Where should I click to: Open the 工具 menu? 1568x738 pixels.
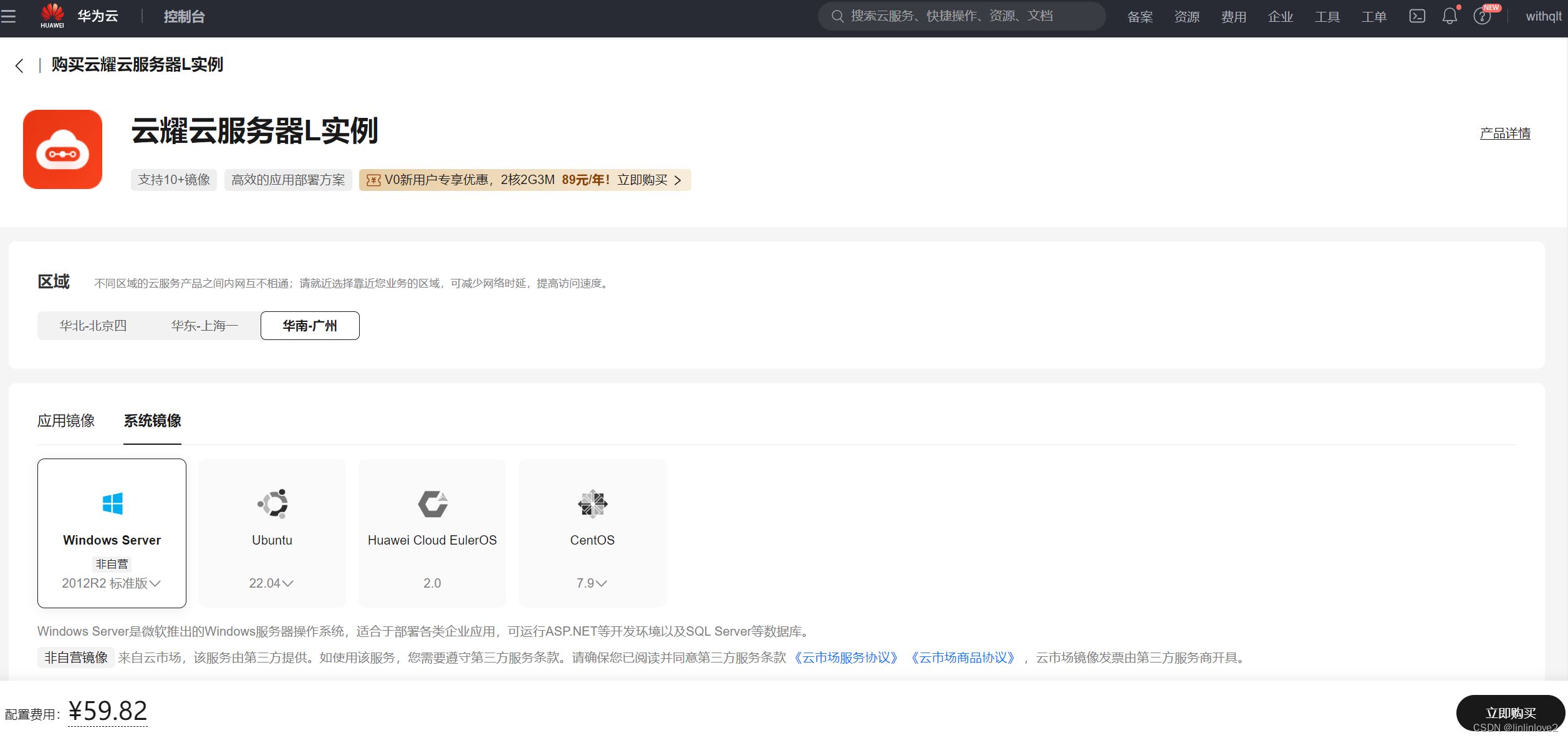(1327, 17)
